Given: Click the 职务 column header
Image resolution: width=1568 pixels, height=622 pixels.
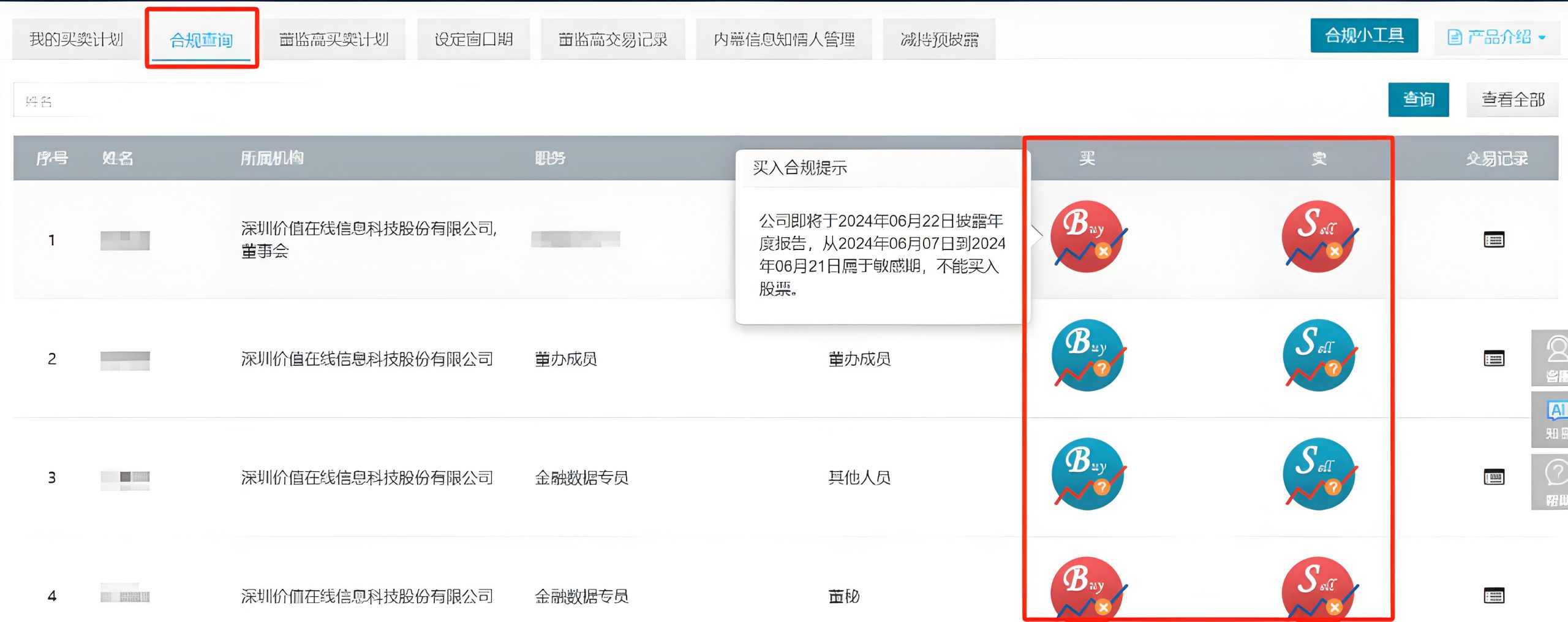Looking at the screenshot, I should (x=550, y=159).
